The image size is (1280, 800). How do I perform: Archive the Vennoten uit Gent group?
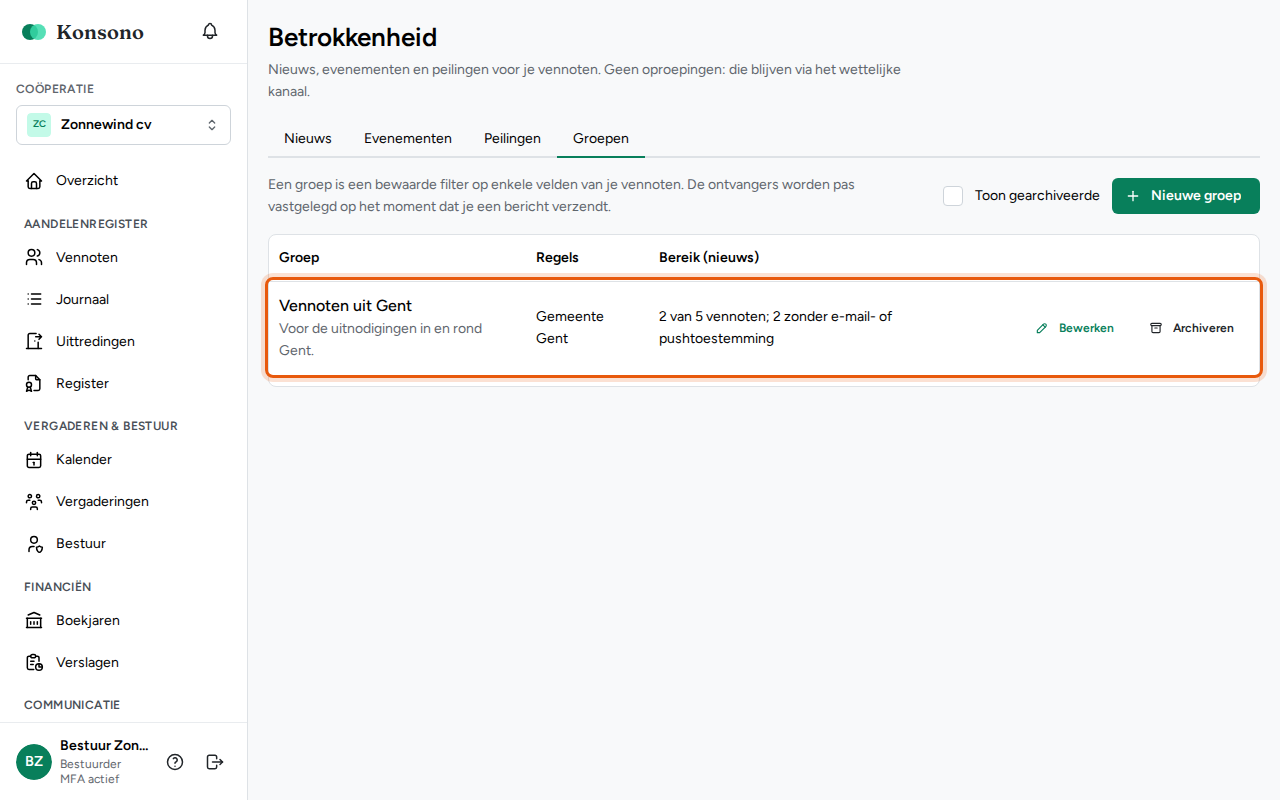1191,328
